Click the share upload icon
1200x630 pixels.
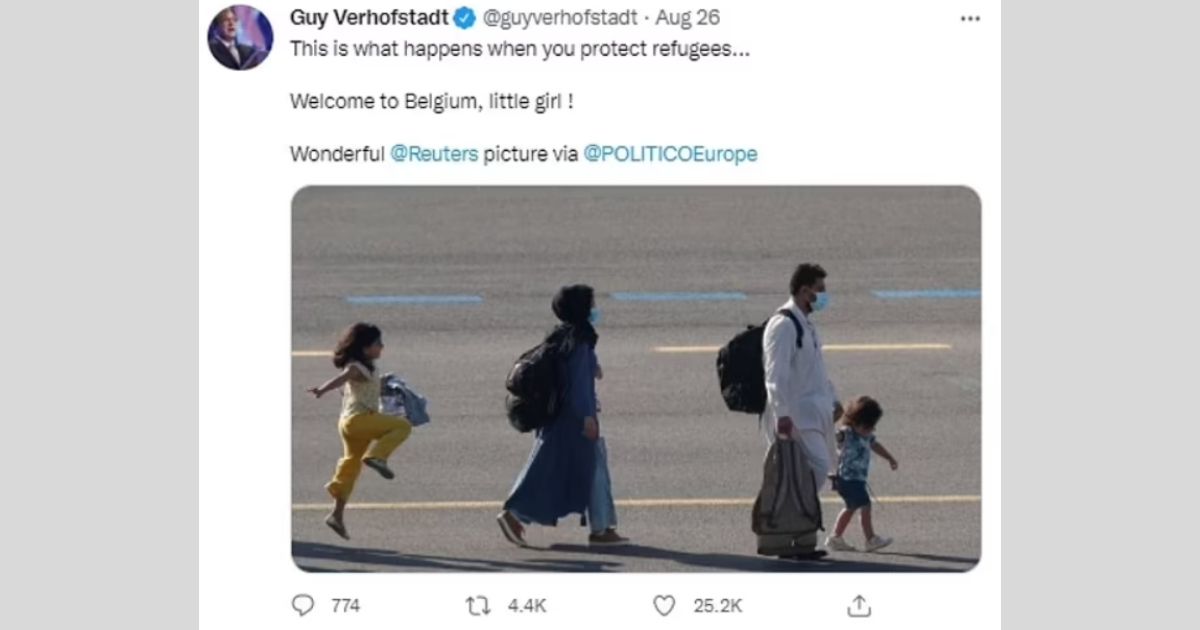point(859,605)
